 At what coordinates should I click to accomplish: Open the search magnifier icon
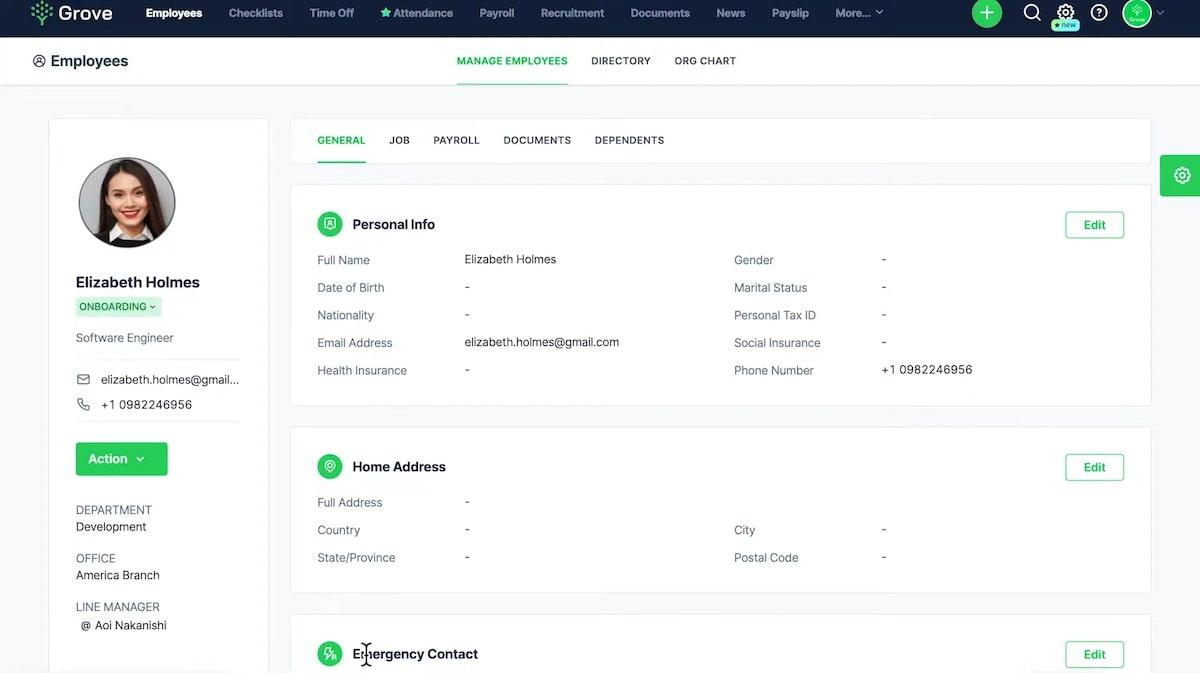click(x=1032, y=13)
